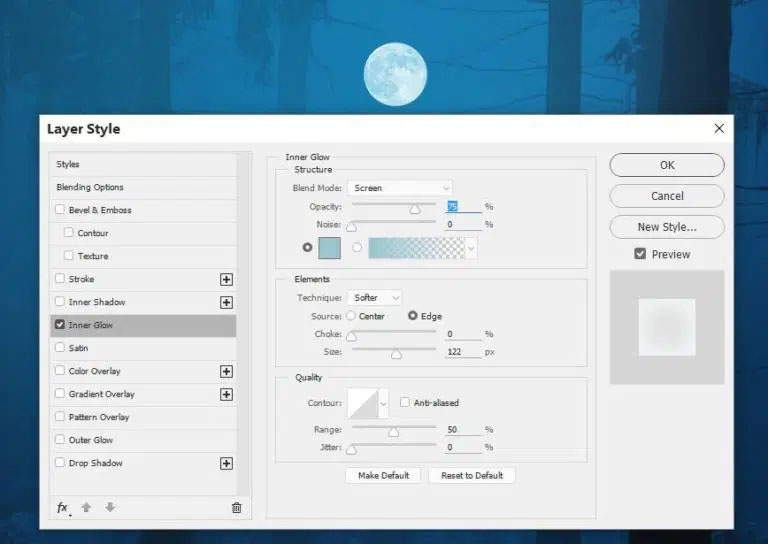This screenshot has width=768, height=544.
Task: Click the fx add style icon
Action: point(63,508)
